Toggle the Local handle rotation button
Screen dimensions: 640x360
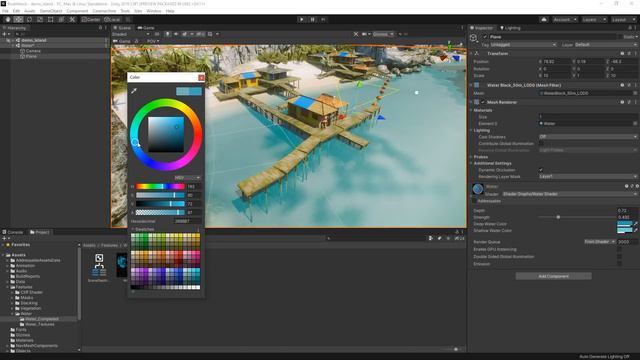tap(112, 19)
